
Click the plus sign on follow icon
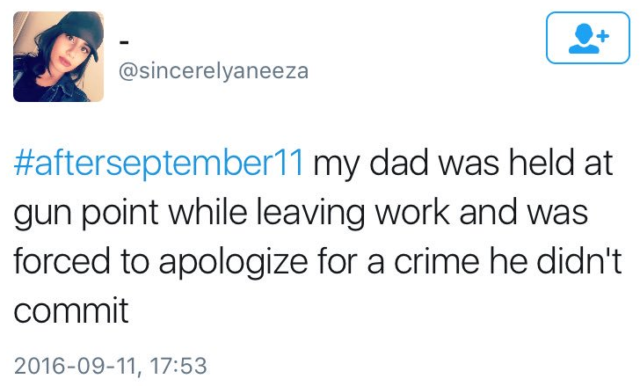(x=603, y=36)
